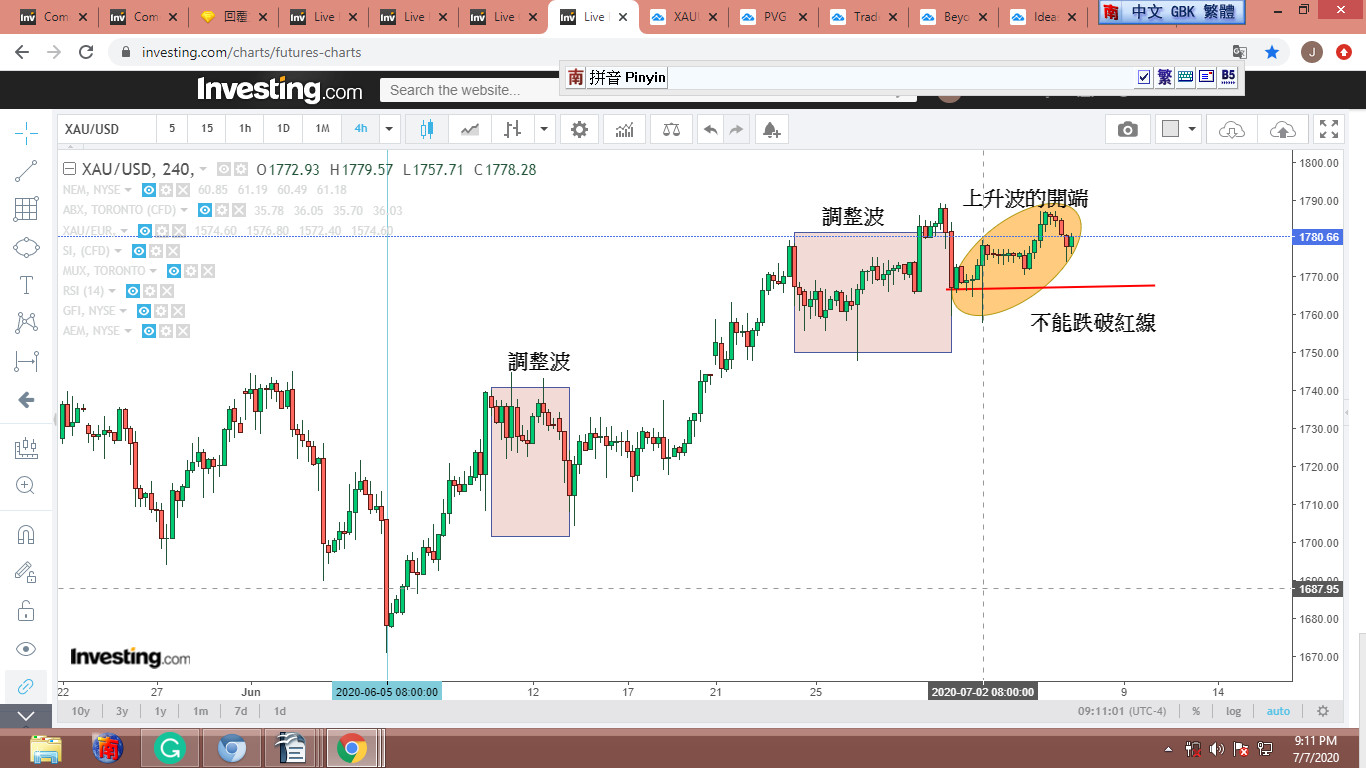The width and height of the screenshot is (1366, 768).
Task: Select the 4h interval button
Action: click(x=361, y=129)
